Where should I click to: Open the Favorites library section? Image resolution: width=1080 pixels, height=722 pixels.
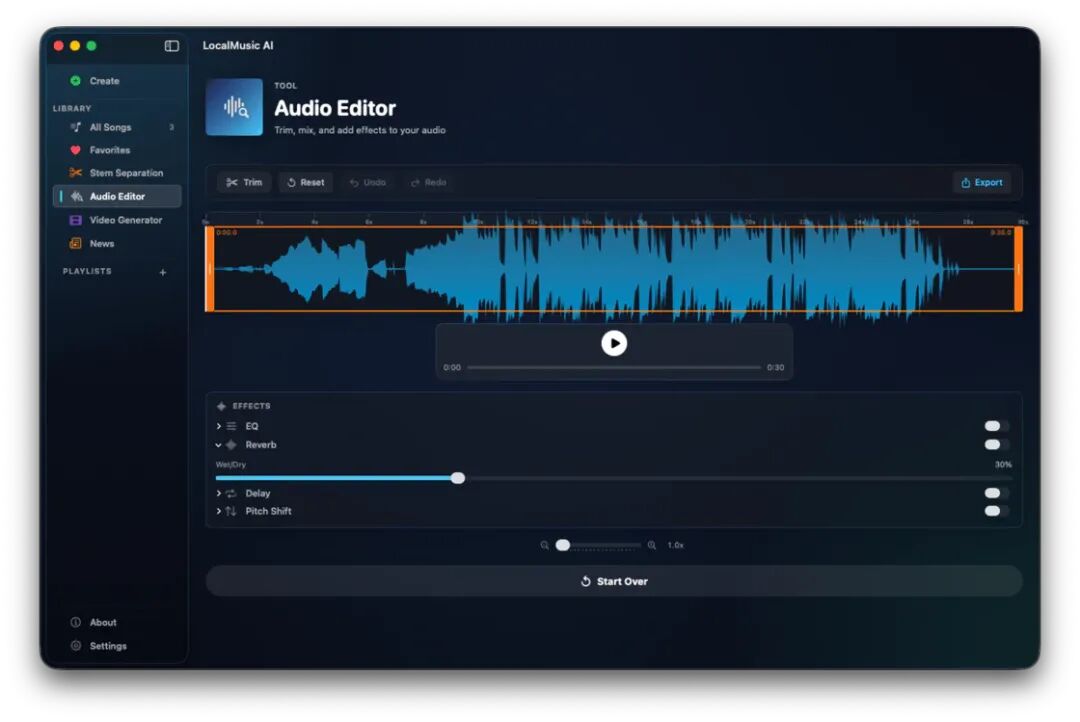coord(117,149)
